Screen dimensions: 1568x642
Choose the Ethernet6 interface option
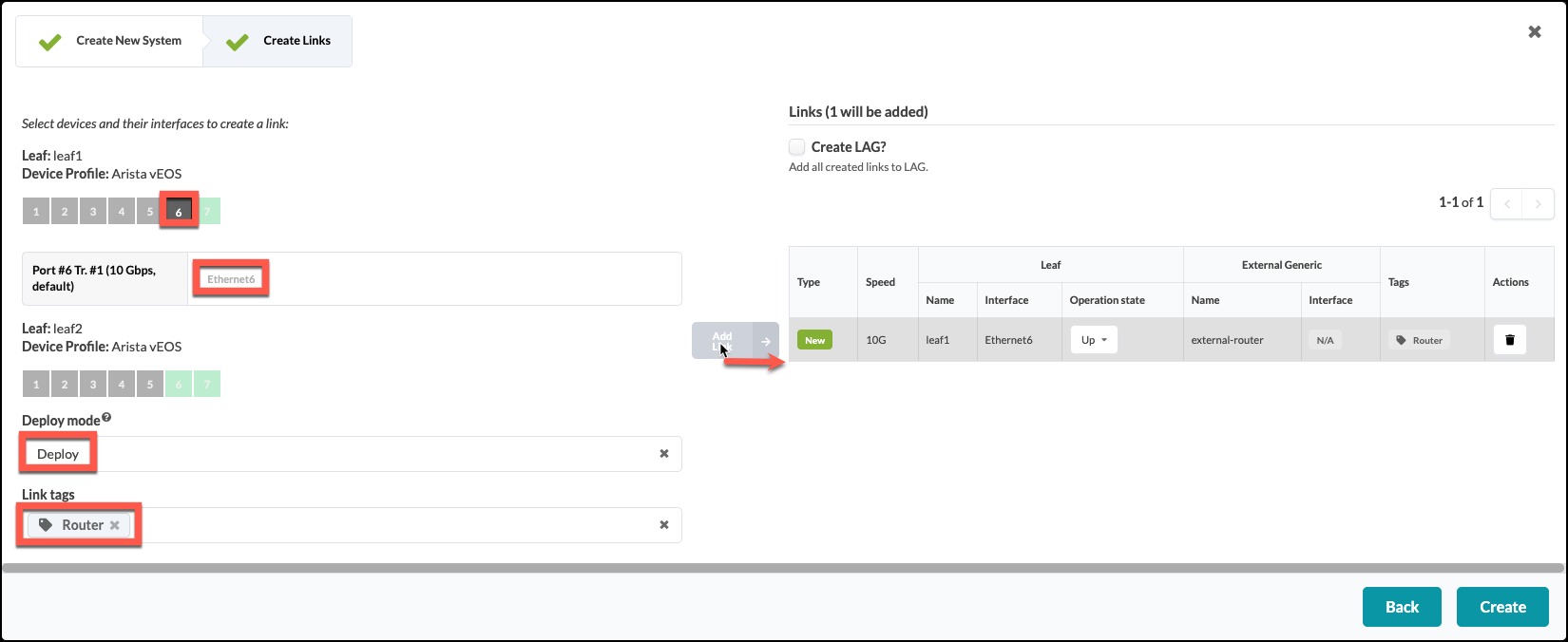tap(231, 279)
